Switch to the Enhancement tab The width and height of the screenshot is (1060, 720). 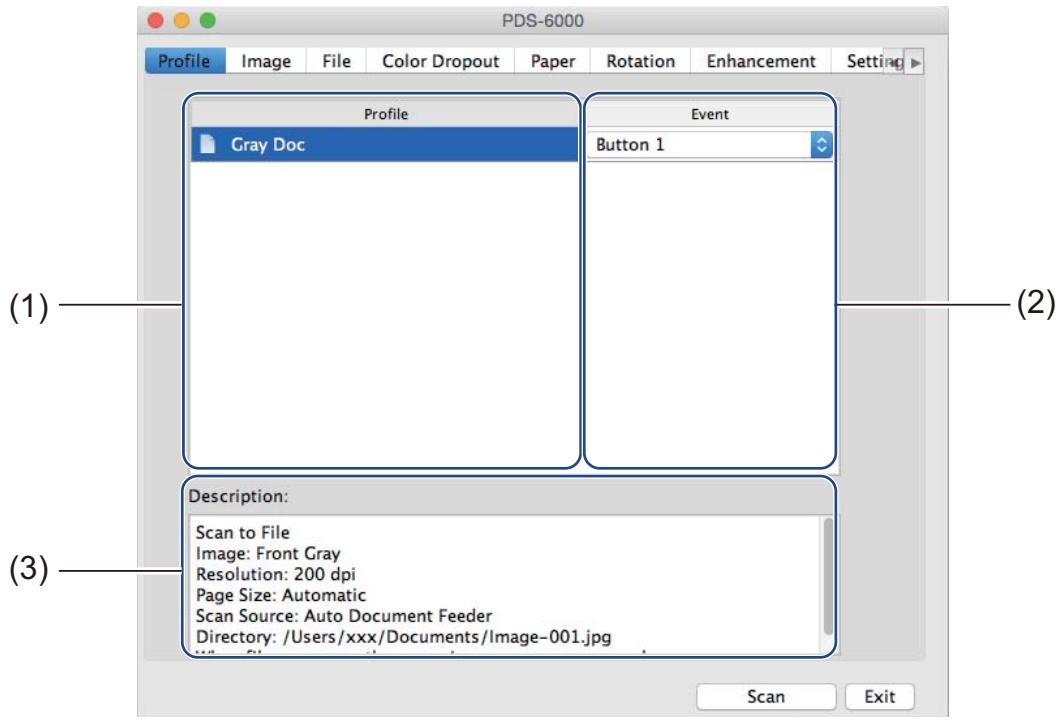761,61
